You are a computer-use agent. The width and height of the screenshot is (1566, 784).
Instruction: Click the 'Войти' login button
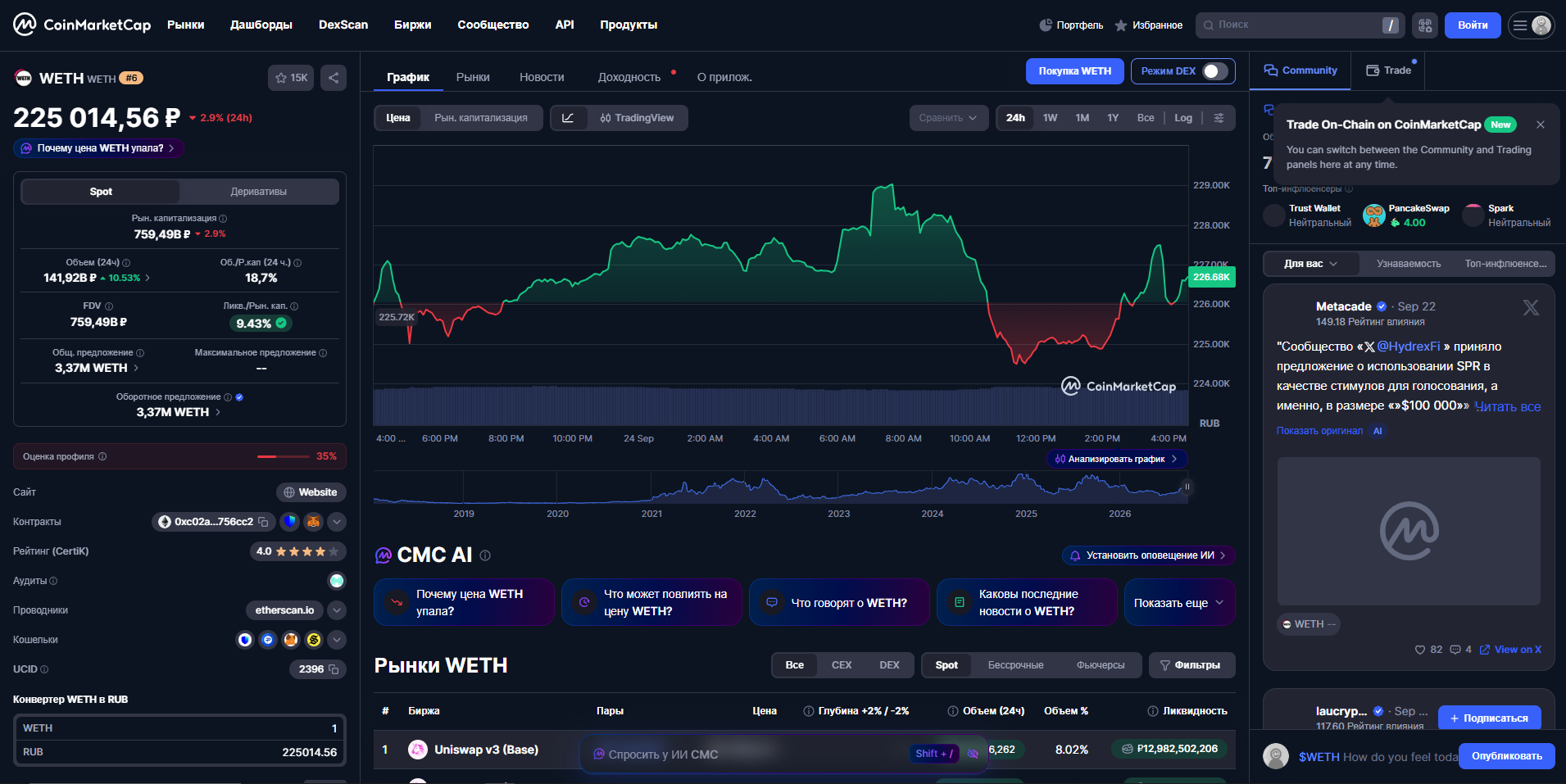(x=1473, y=25)
